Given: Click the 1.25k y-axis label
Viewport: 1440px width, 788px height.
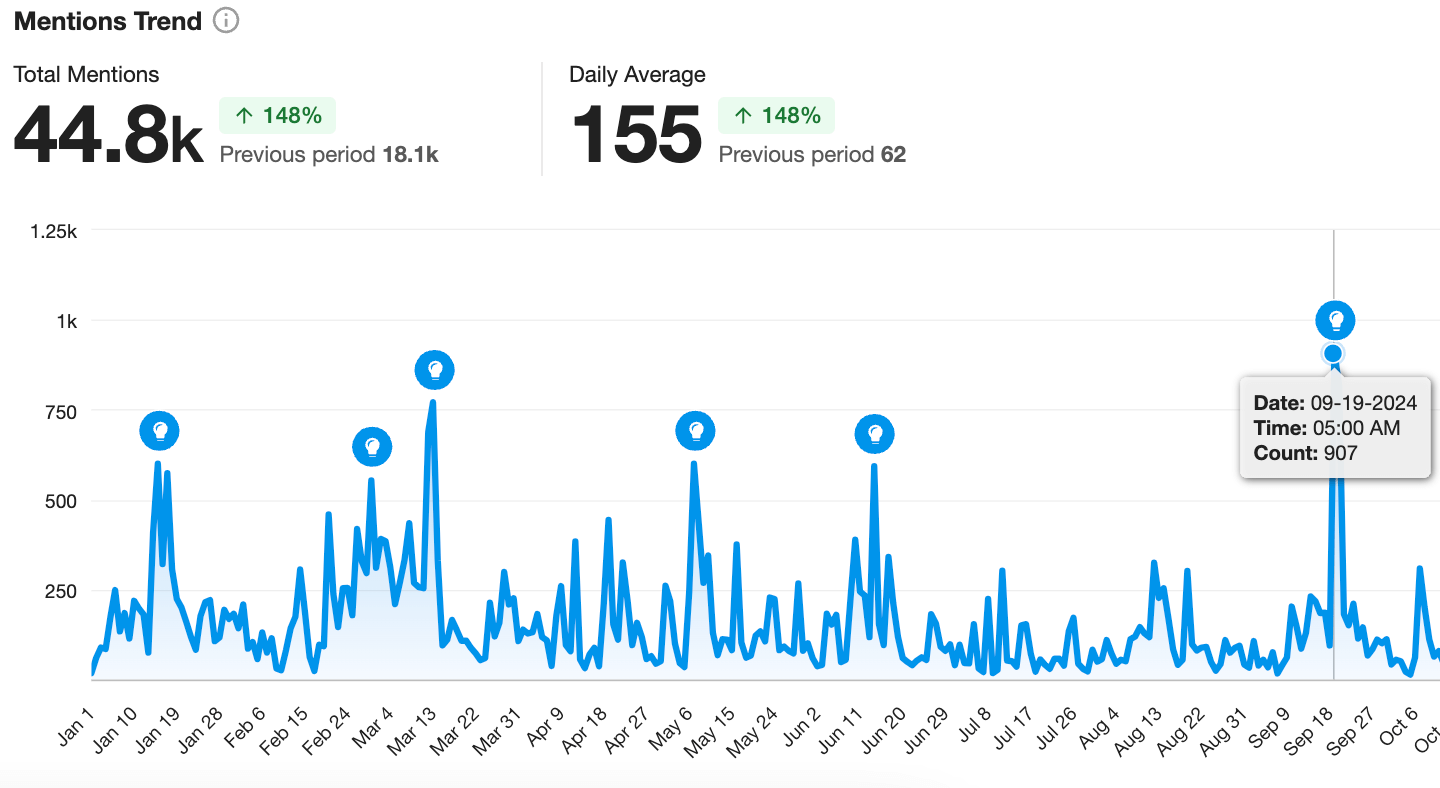Looking at the screenshot, I should click(54, 231).
